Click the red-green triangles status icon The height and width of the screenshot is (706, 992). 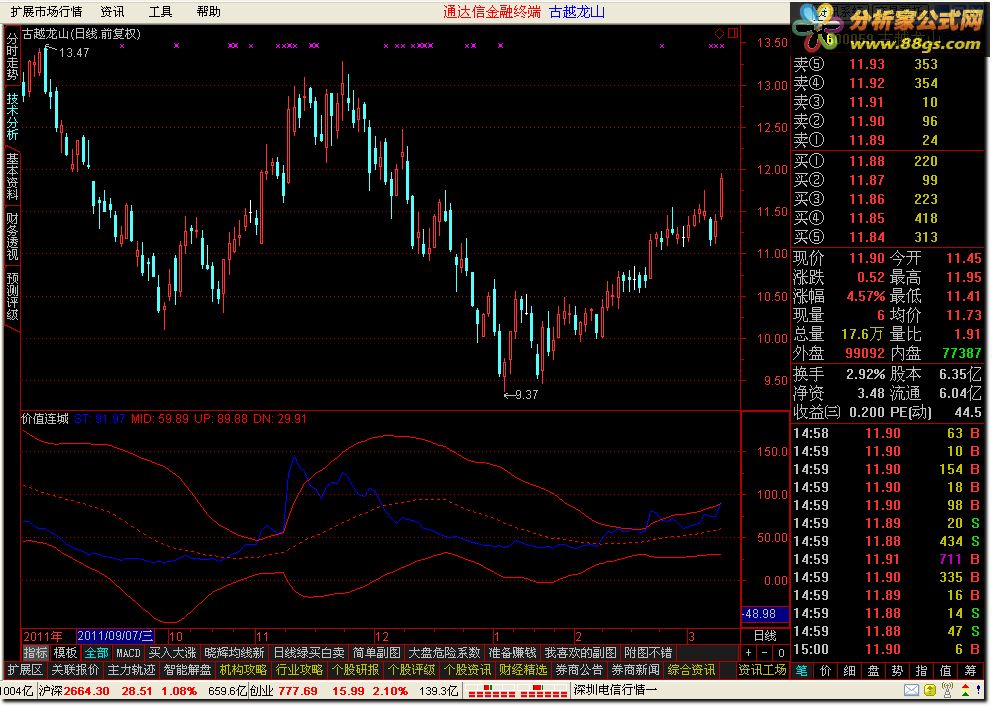966,690
